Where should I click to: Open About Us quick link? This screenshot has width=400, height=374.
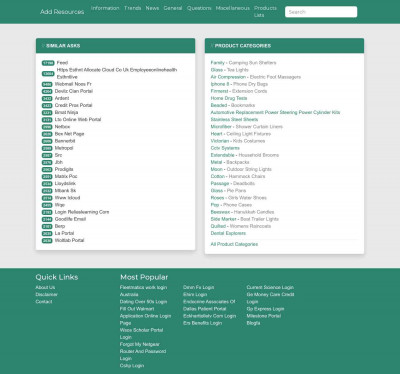pyautogui.click(x=45, y=287)
